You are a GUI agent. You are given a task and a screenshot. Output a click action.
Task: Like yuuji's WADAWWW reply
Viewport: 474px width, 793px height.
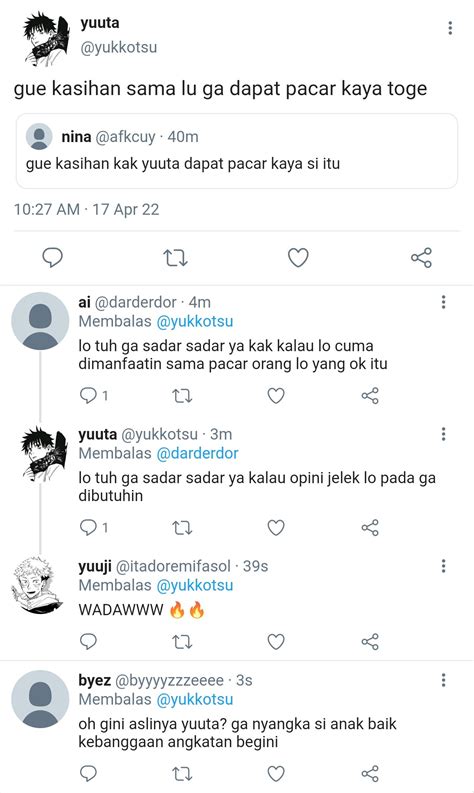coord(276,642)
